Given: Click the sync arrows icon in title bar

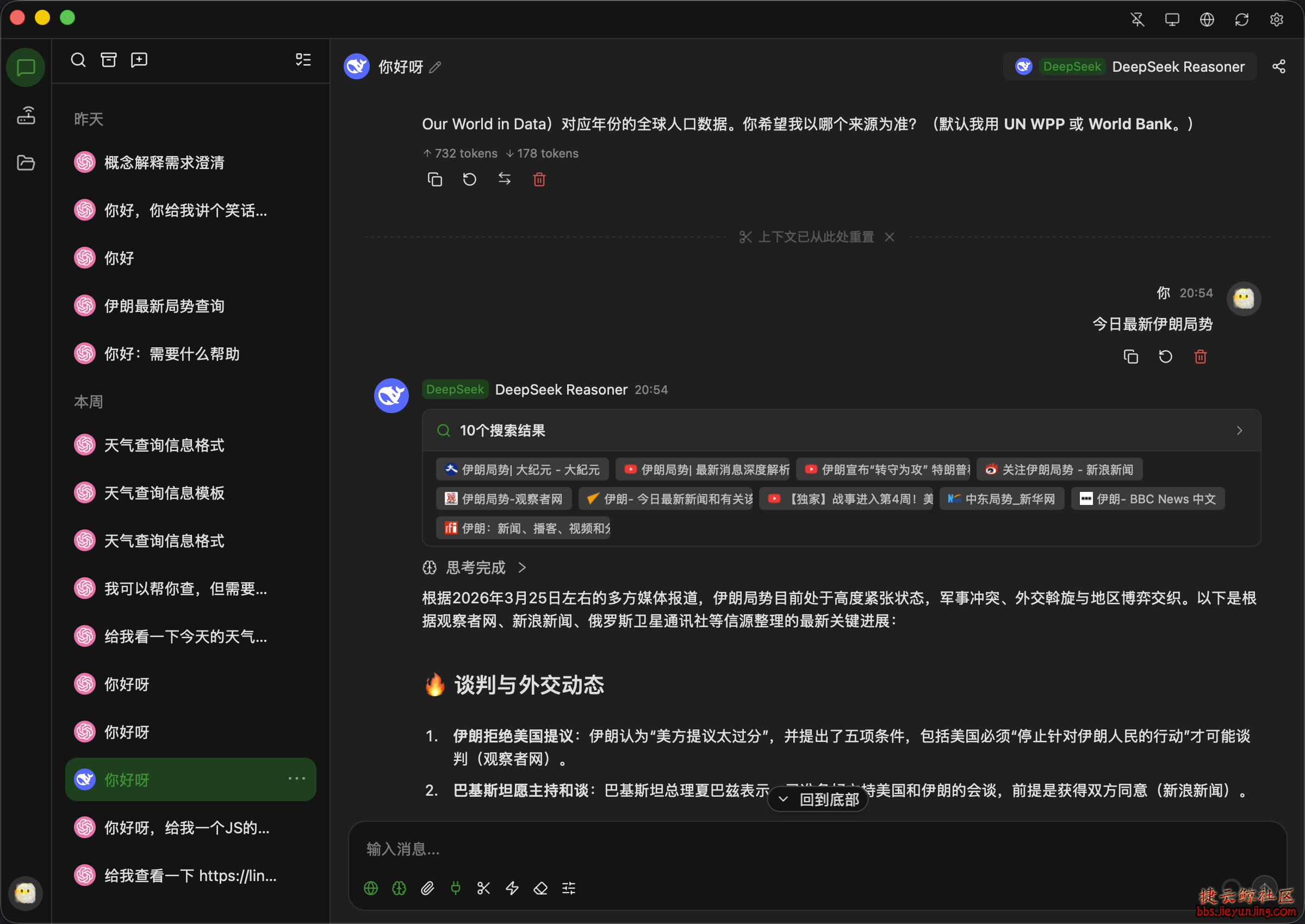Looking at the screenshot, I should coord(1242,20).
